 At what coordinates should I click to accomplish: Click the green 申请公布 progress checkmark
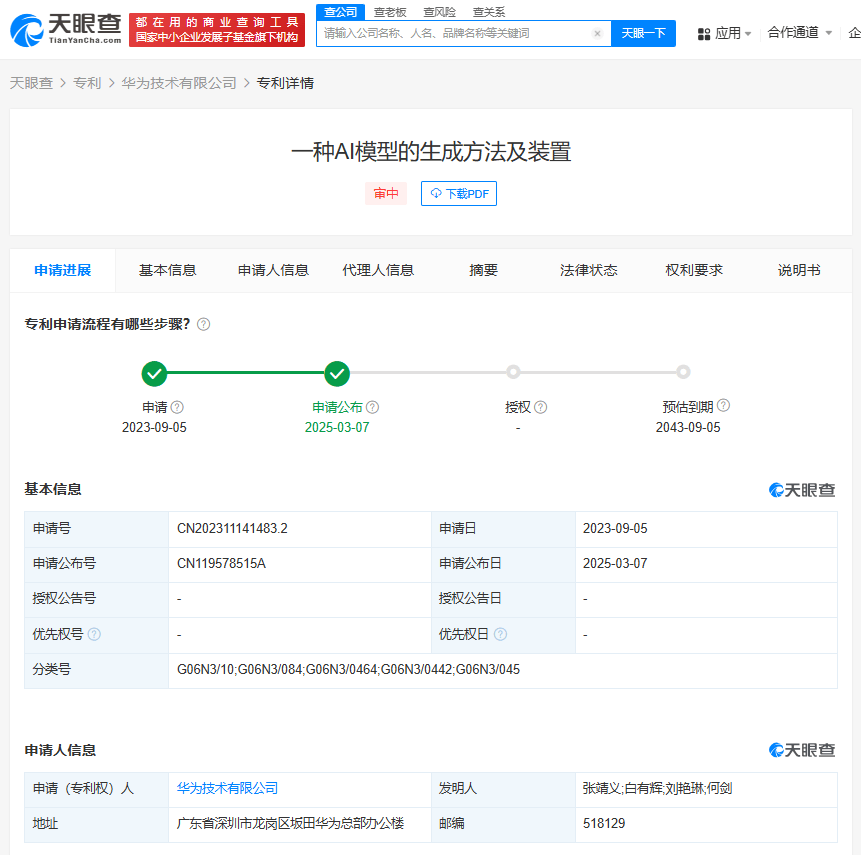337,374
